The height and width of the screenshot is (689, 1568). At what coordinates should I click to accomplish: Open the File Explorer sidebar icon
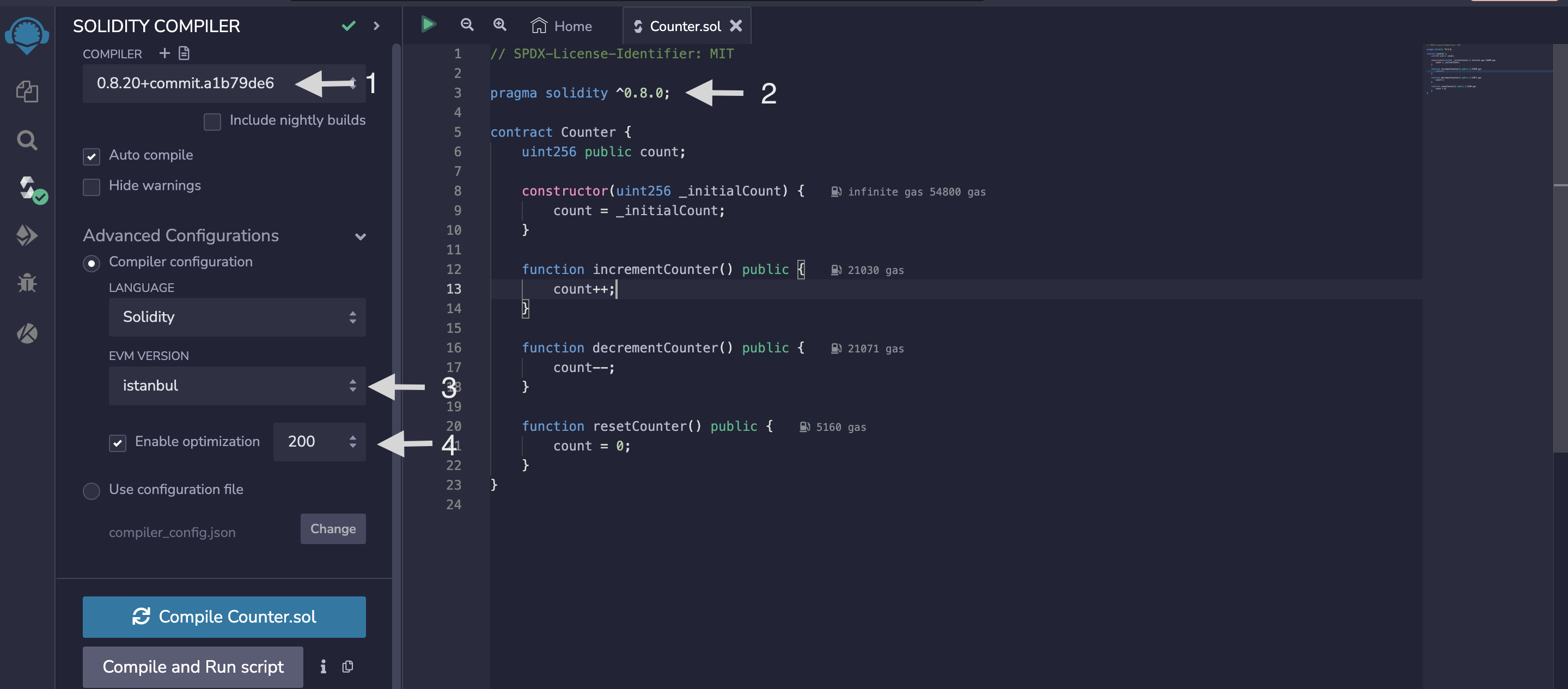pyautogui.click(x=27, y=92)
